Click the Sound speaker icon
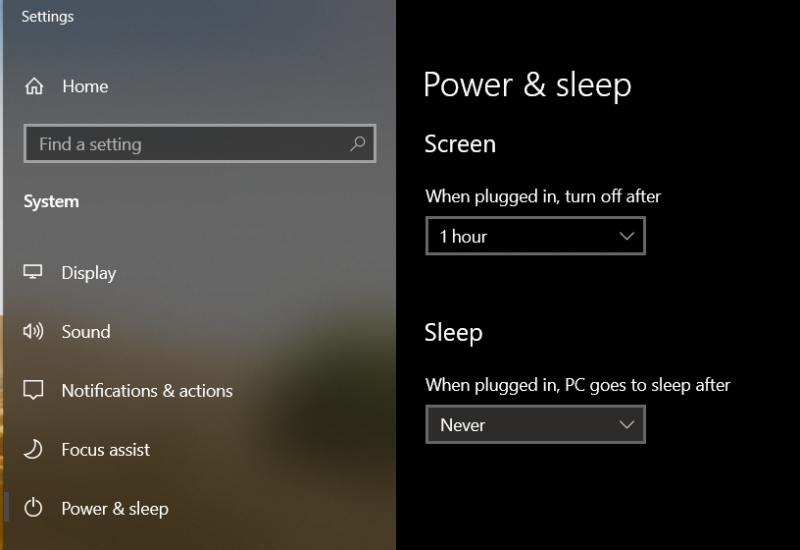The image size is (800, 550). [x=34, y=331]
